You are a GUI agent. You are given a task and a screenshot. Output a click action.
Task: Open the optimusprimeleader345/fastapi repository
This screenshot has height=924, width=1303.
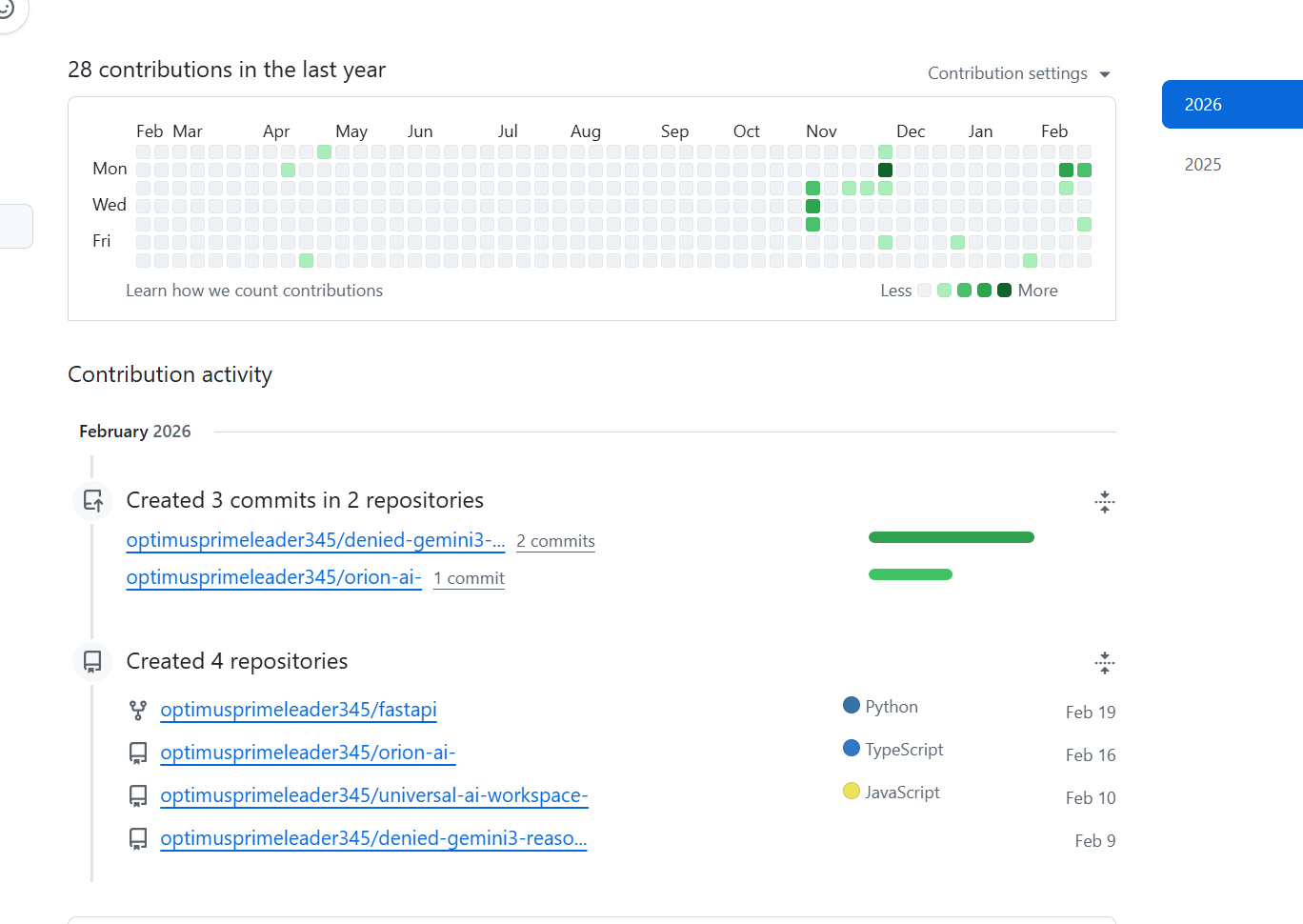pyautogui.click(x=299, y=710)
